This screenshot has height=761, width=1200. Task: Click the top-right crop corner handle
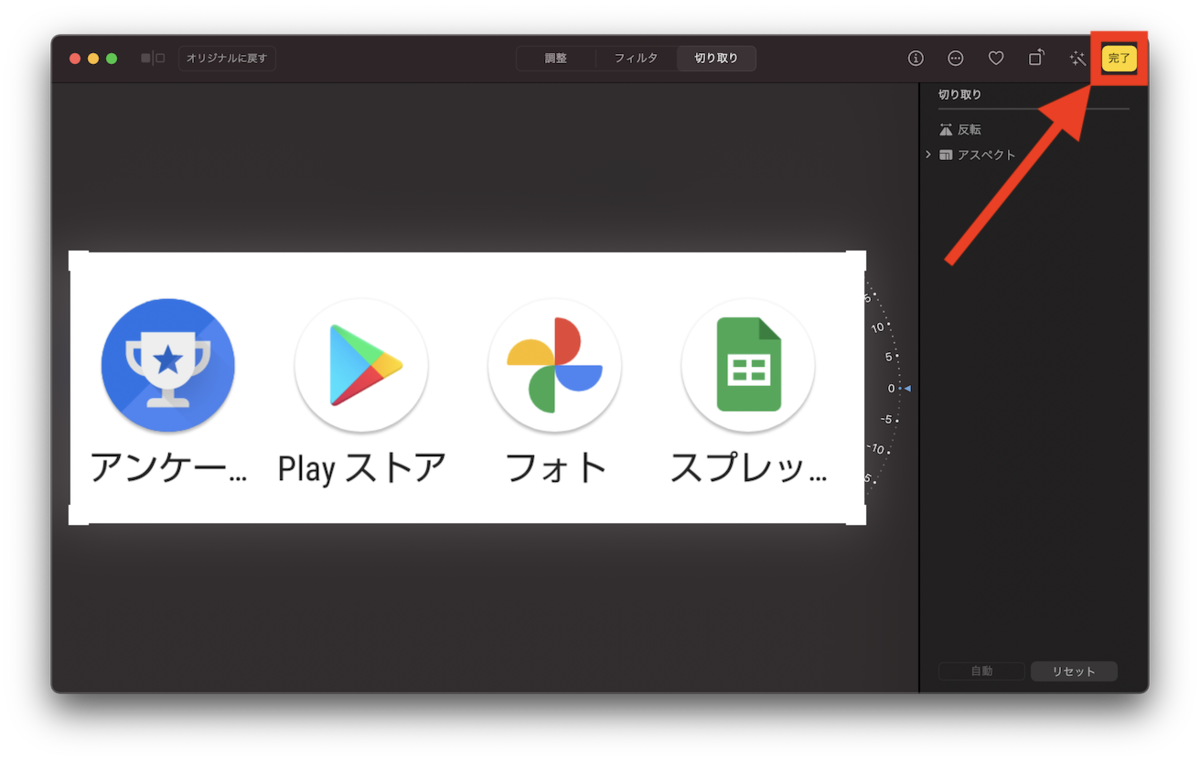(856, 261)
